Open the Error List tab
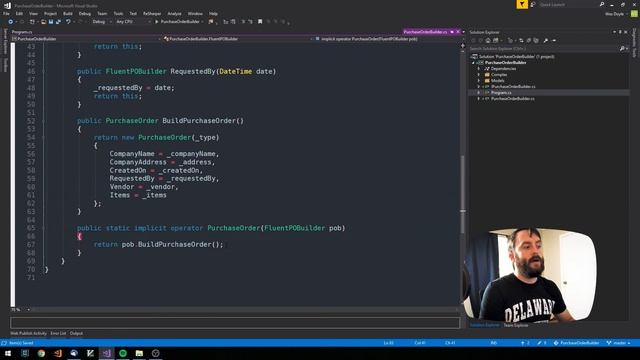Screen dimensions: 640x360 [58, 333]
